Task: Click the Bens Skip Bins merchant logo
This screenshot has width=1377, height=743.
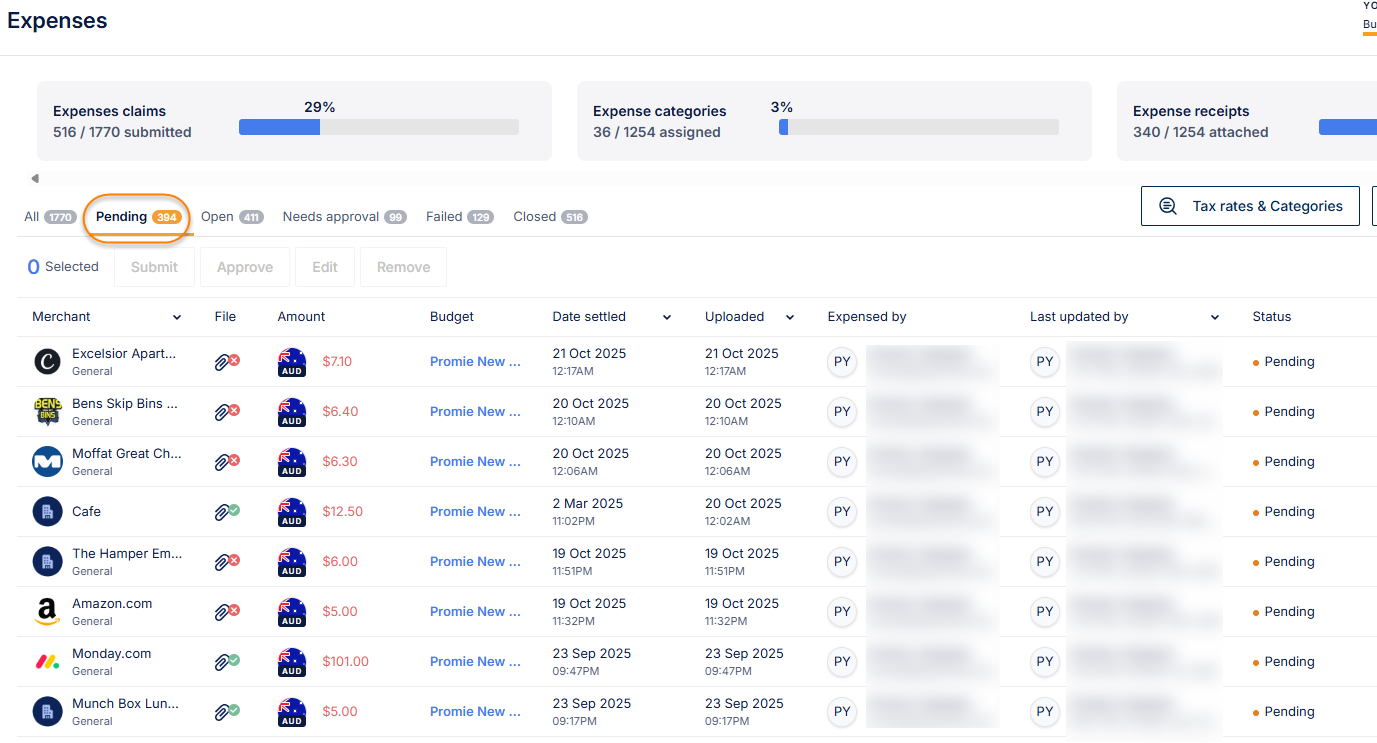Action: [47, 412]
